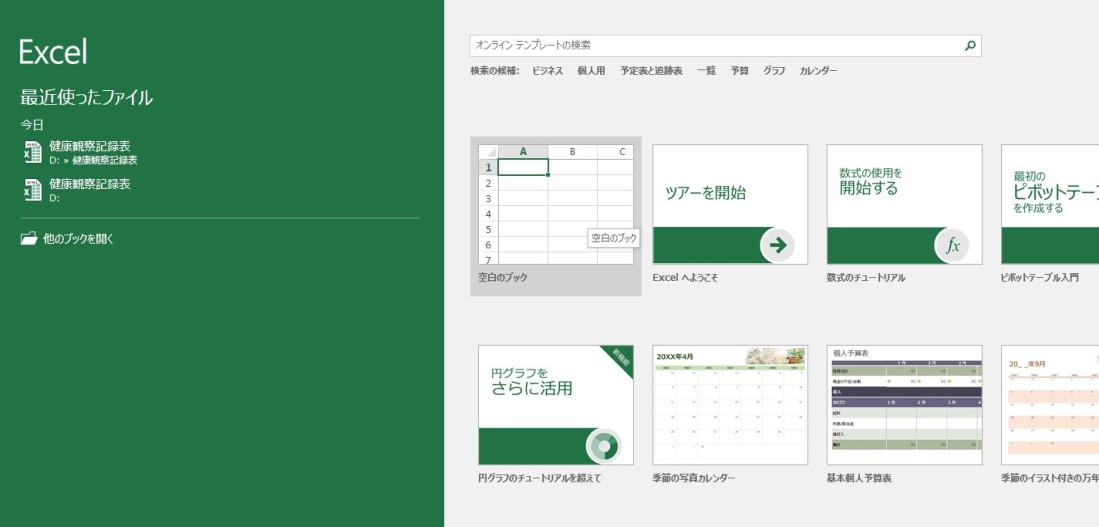Click the 数式のチュートリアル caption text
The image size is (1099, 527).
point(866,278)
